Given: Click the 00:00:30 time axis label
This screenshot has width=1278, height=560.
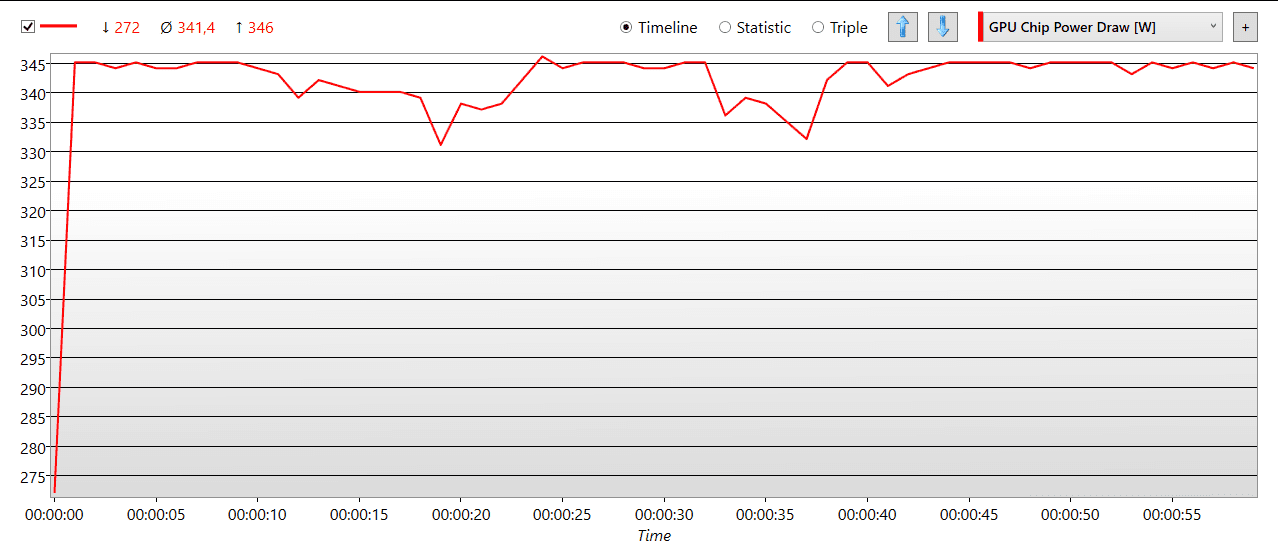Looking at the screenshot, I should pyautogui.click(x=664, y=515).
